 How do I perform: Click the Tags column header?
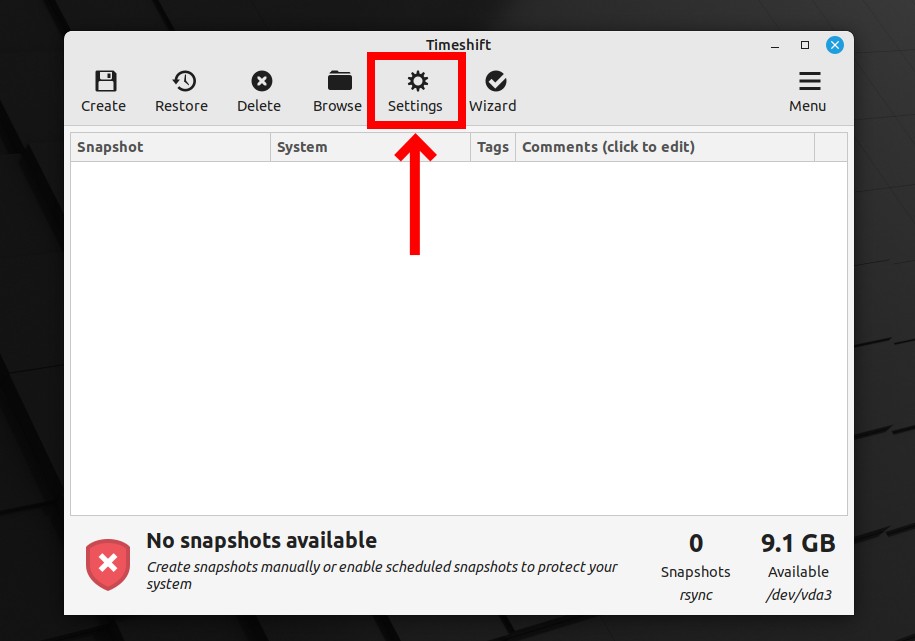[493, 147]
